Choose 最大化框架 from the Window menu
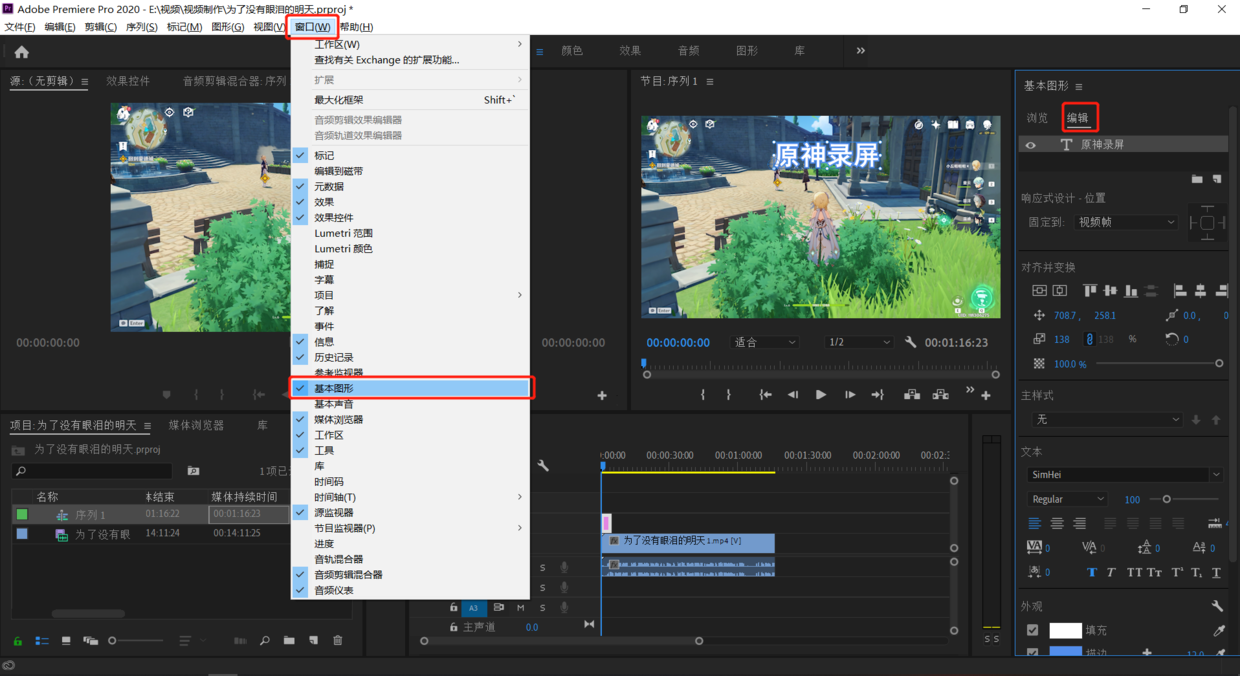Image resolution: width=1240 pixels, height=676 pixels. tap(412, 100)
